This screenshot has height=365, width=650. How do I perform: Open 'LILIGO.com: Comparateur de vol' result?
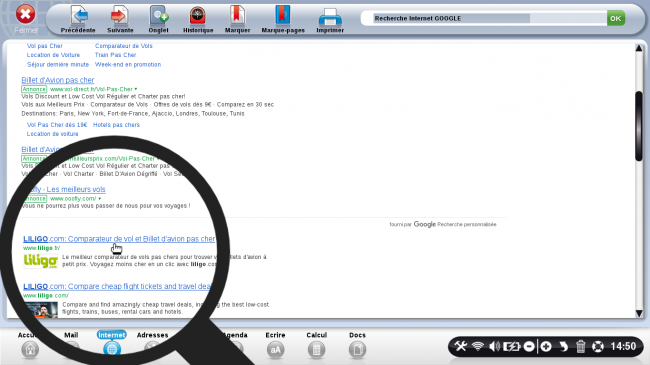click(119, 239)
